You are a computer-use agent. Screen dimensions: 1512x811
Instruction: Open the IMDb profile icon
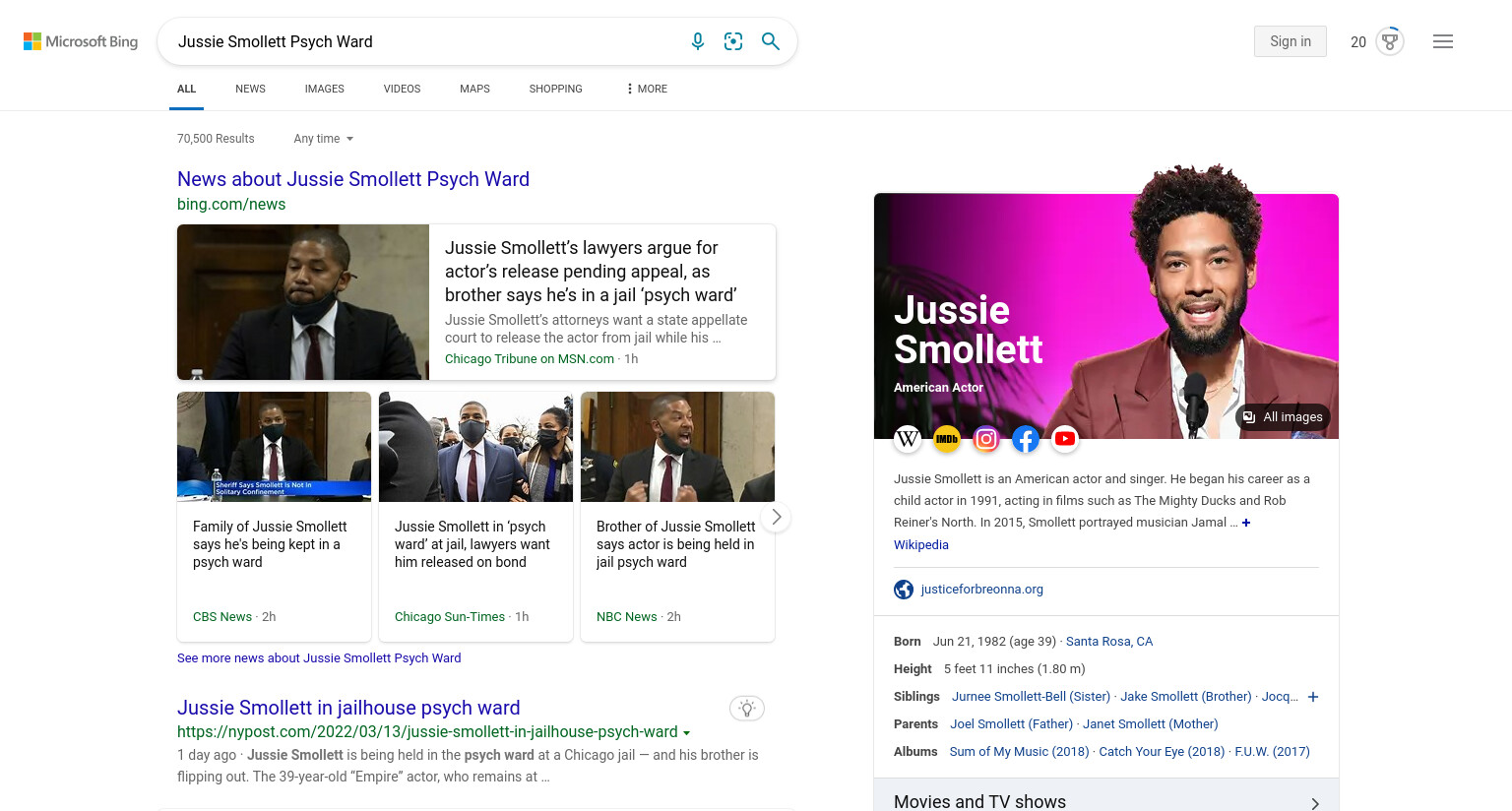[x=947, y=439]
